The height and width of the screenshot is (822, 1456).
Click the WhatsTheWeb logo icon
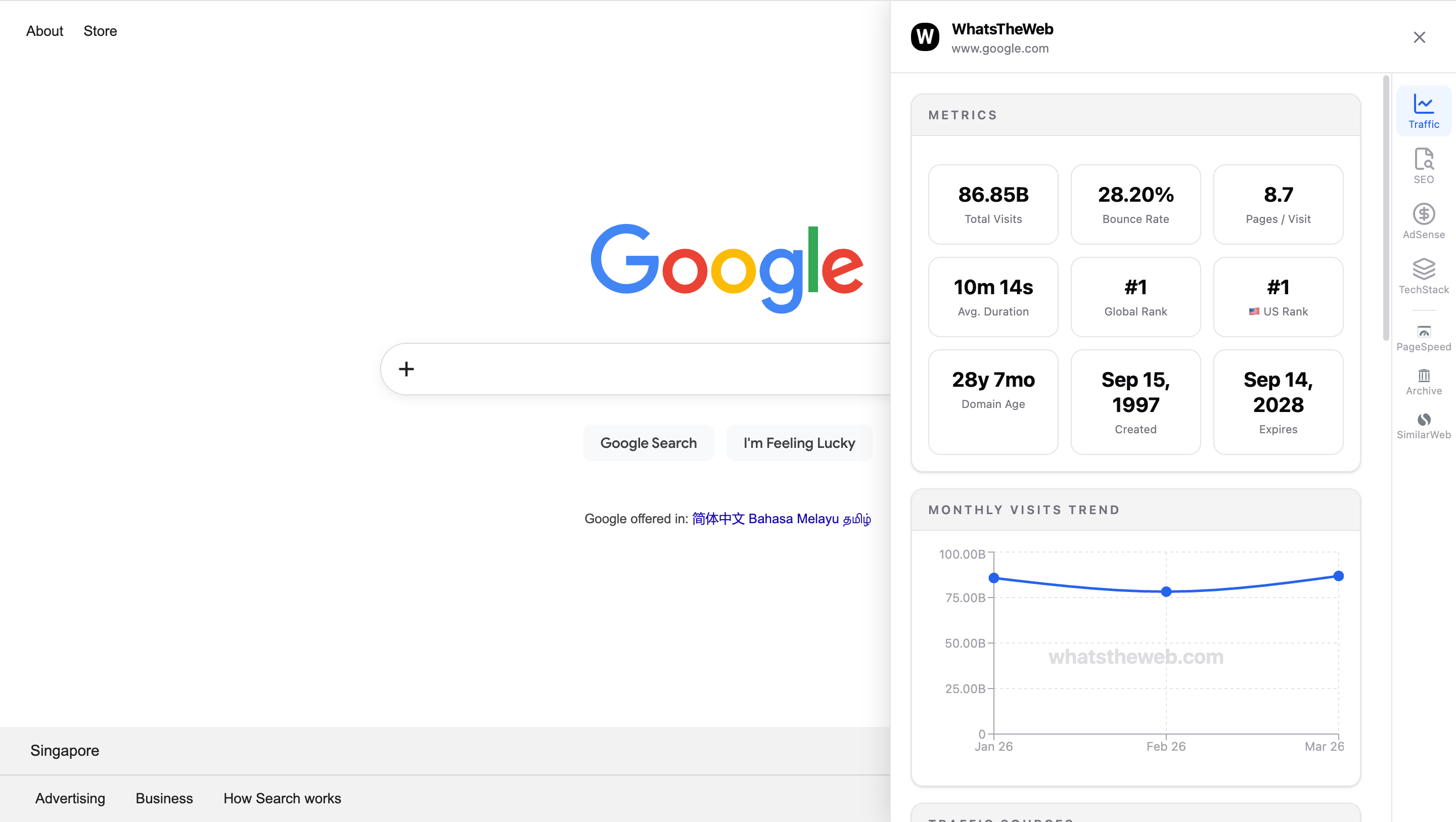(925, 37)
